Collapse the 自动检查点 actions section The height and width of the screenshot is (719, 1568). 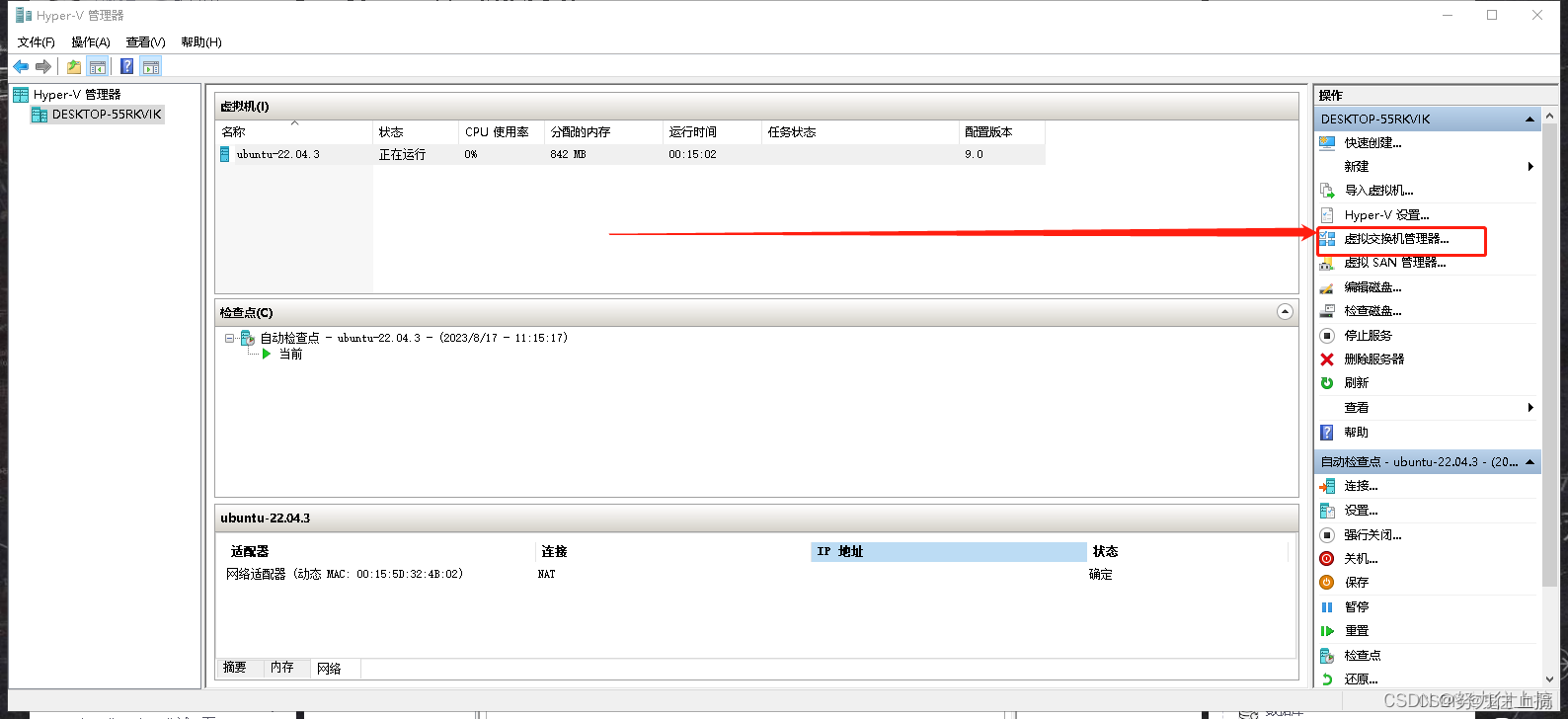point(1530,462)
